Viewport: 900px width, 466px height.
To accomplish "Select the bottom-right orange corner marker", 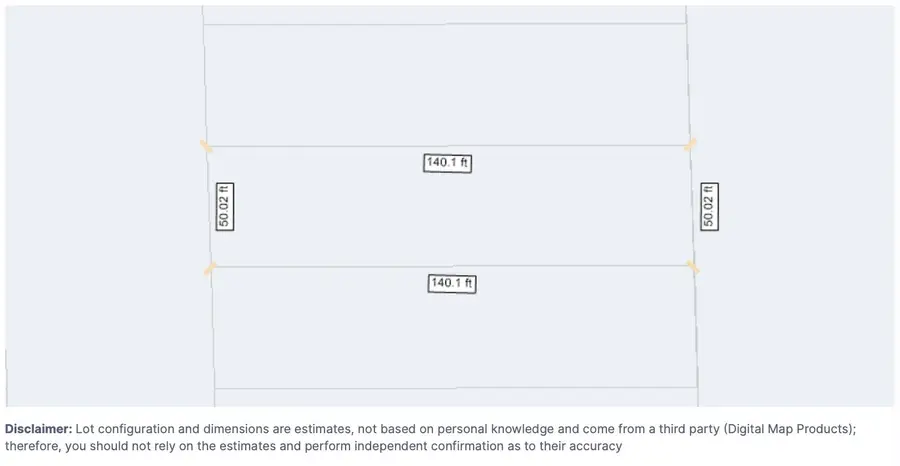I will click(x=693, y=267).
